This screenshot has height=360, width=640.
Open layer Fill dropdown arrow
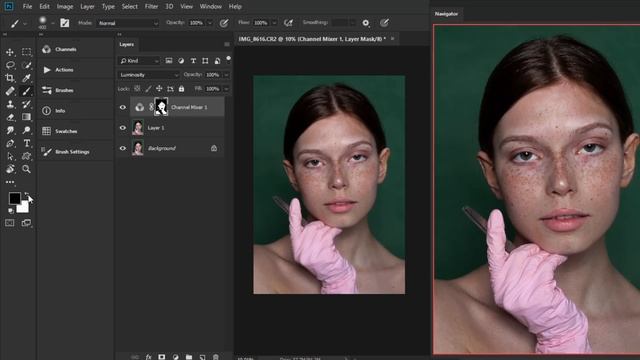226,89
